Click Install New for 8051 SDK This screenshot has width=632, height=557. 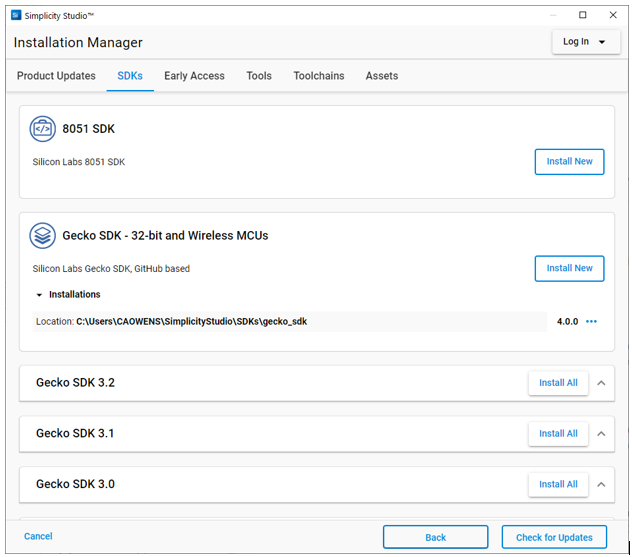pyautogui.click(x=569, y=162)
